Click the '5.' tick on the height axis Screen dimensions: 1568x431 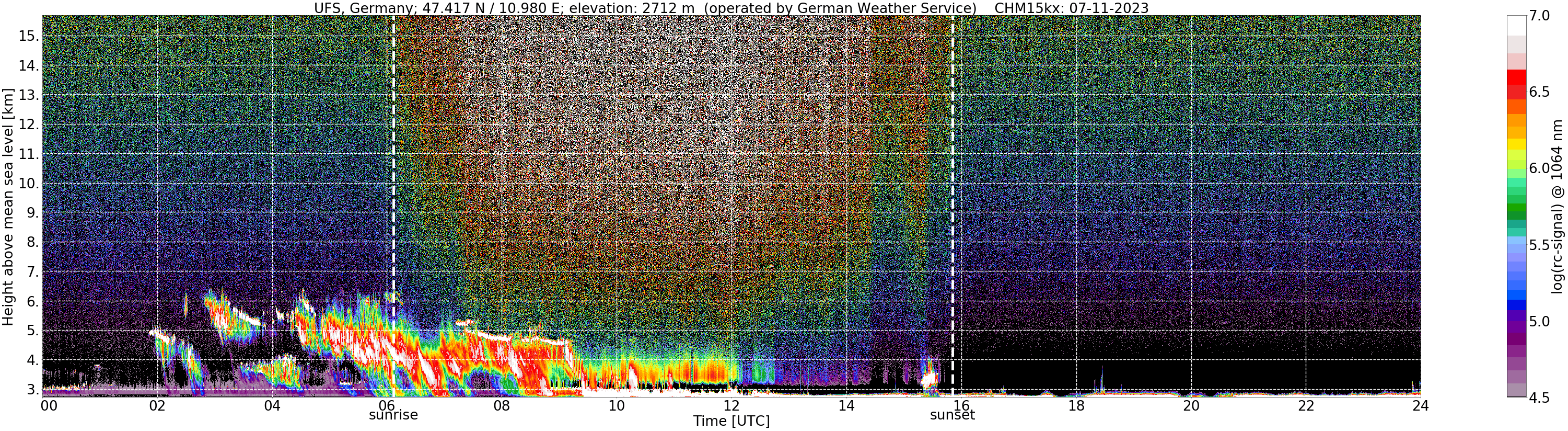(33, 331)
